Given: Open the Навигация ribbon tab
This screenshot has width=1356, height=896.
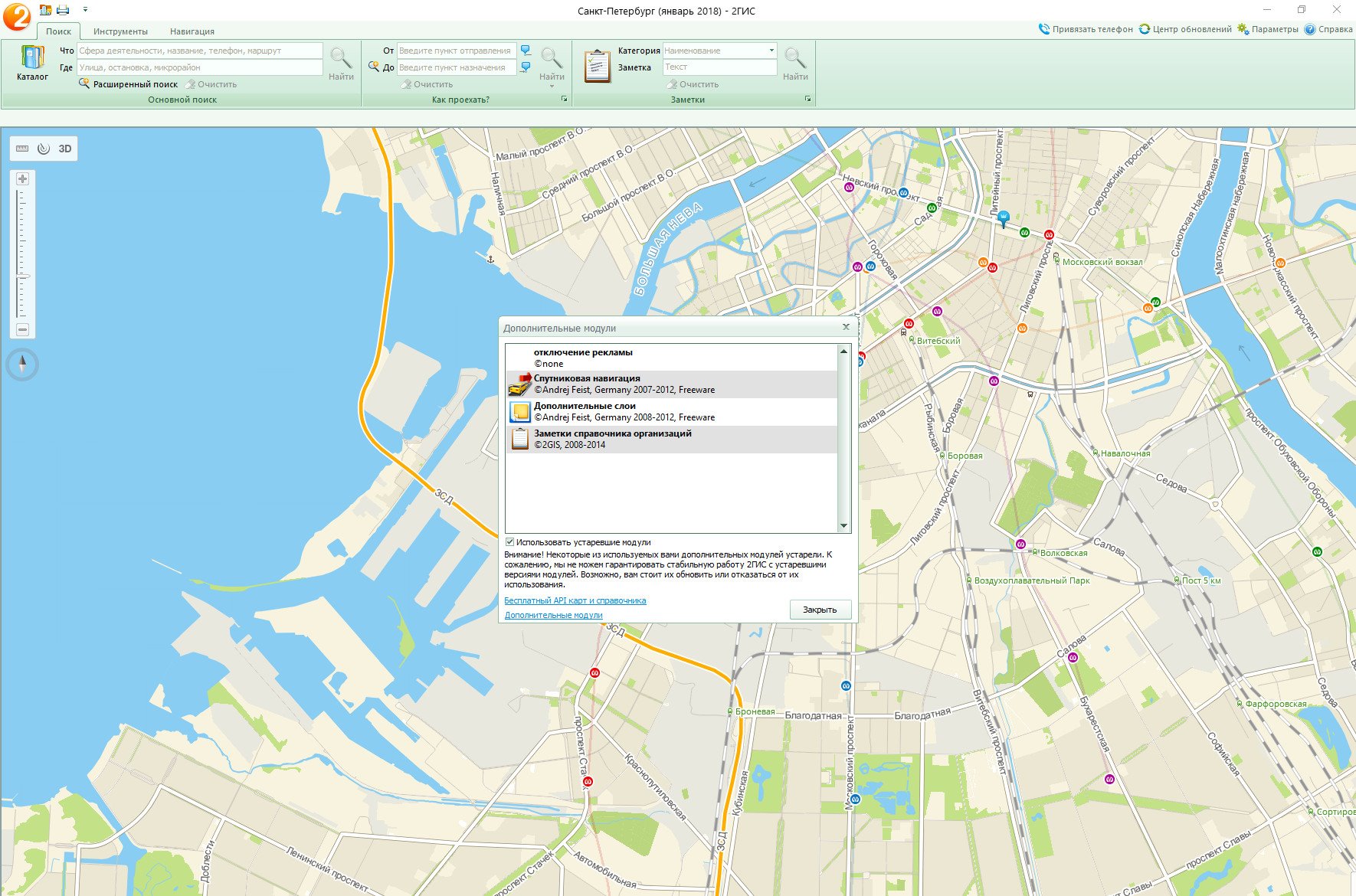Looking at the screenshot, I should point(192,31).
